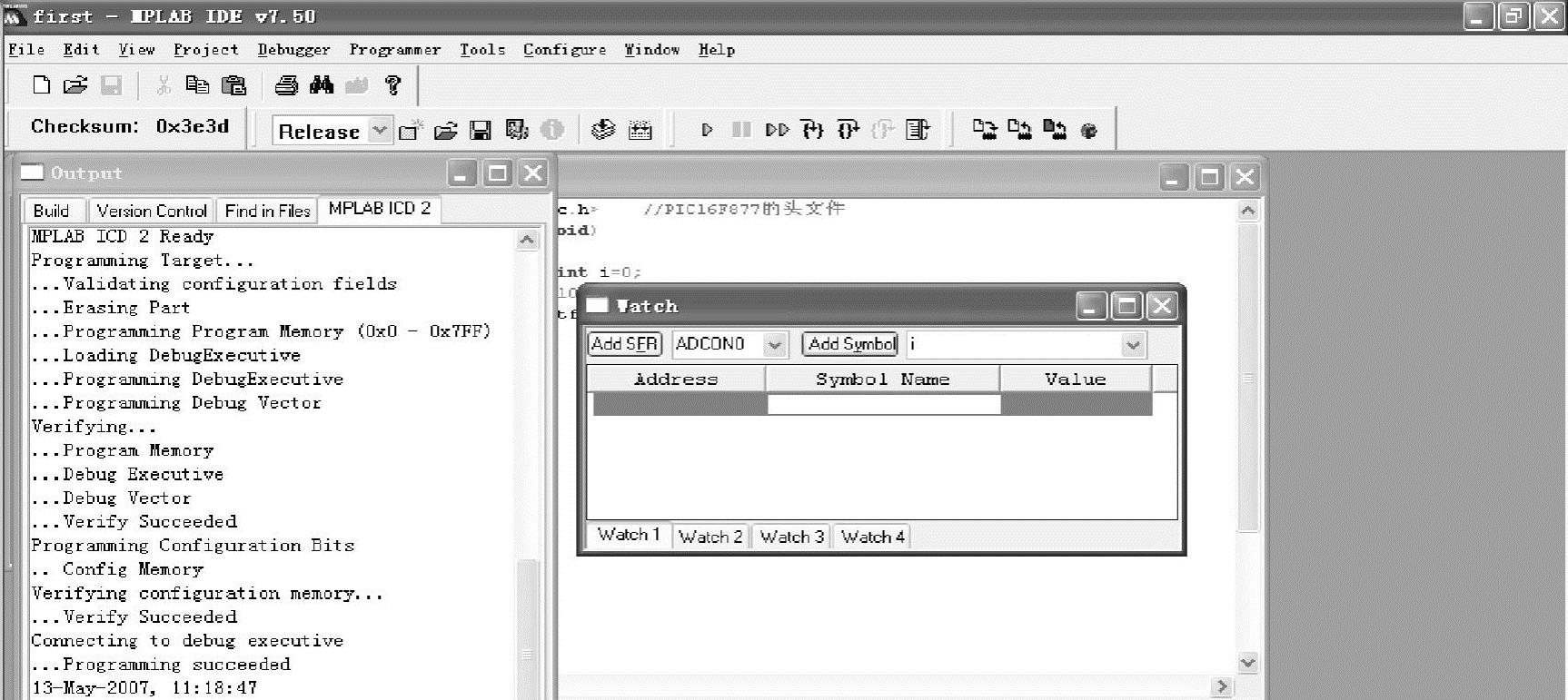
Task: Open the Window menu
Action: (651, 50)
